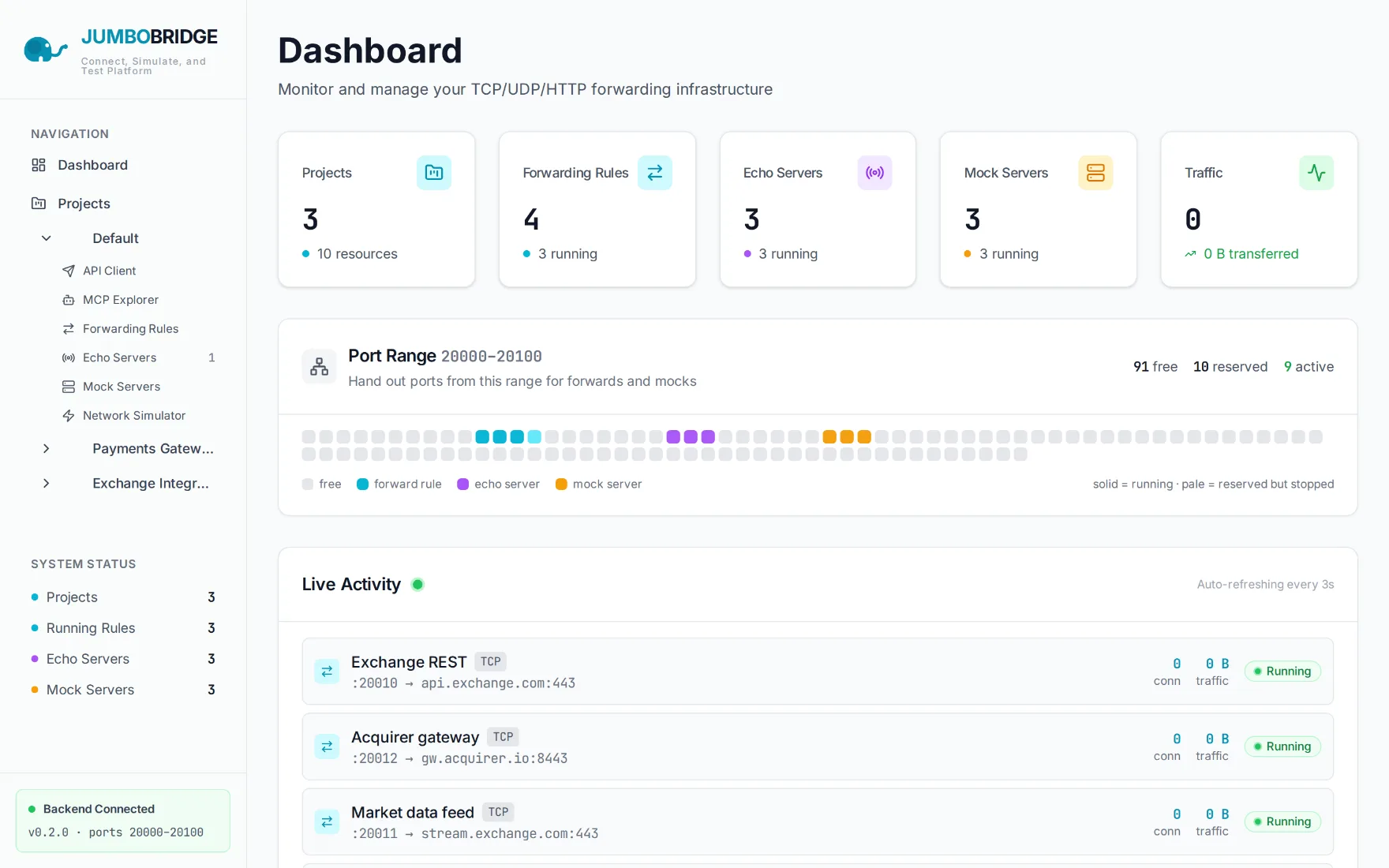Click the Acquirer gateway Running status badge

click(x=1282, y=746)
